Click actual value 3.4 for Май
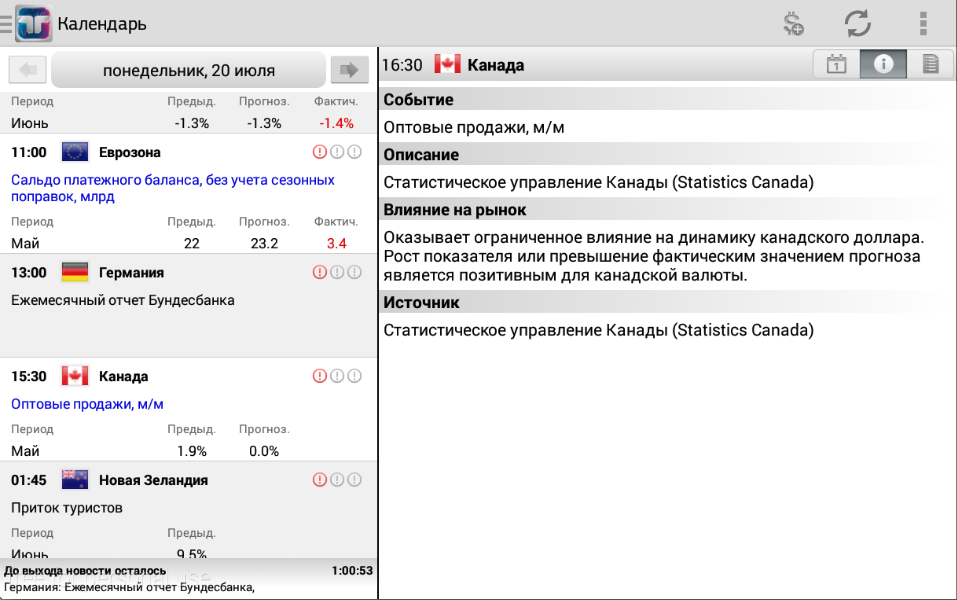 pyautogui.click(x=336, y=244)
